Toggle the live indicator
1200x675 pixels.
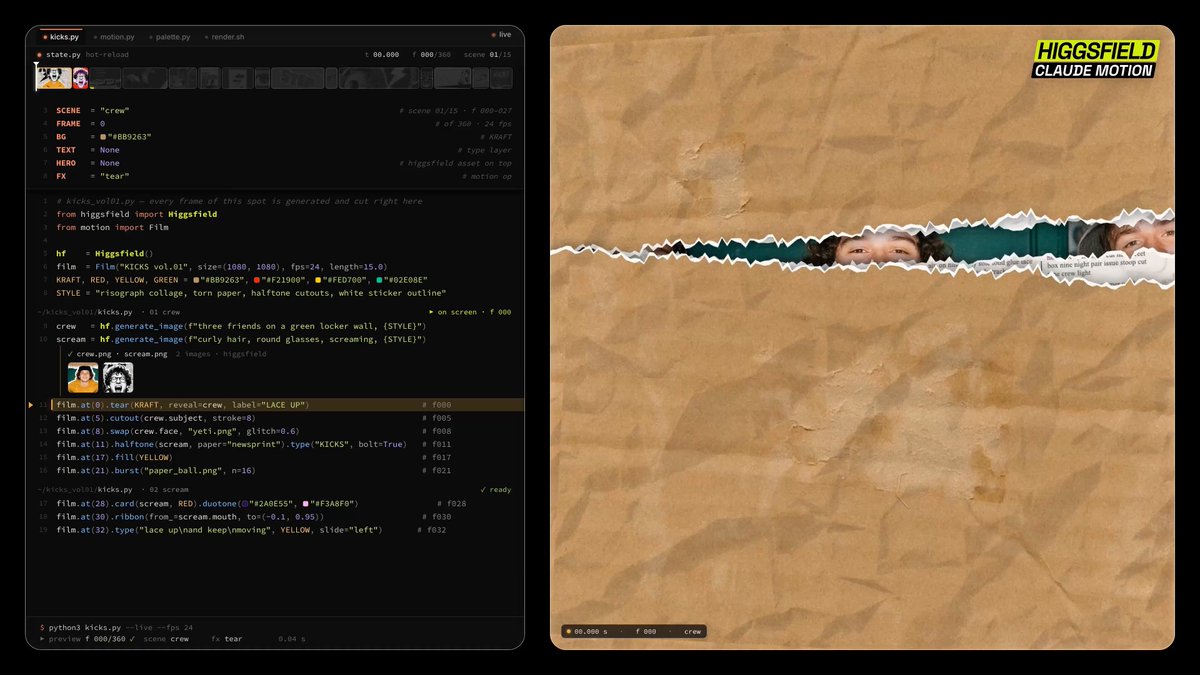[x=500, y=35]
